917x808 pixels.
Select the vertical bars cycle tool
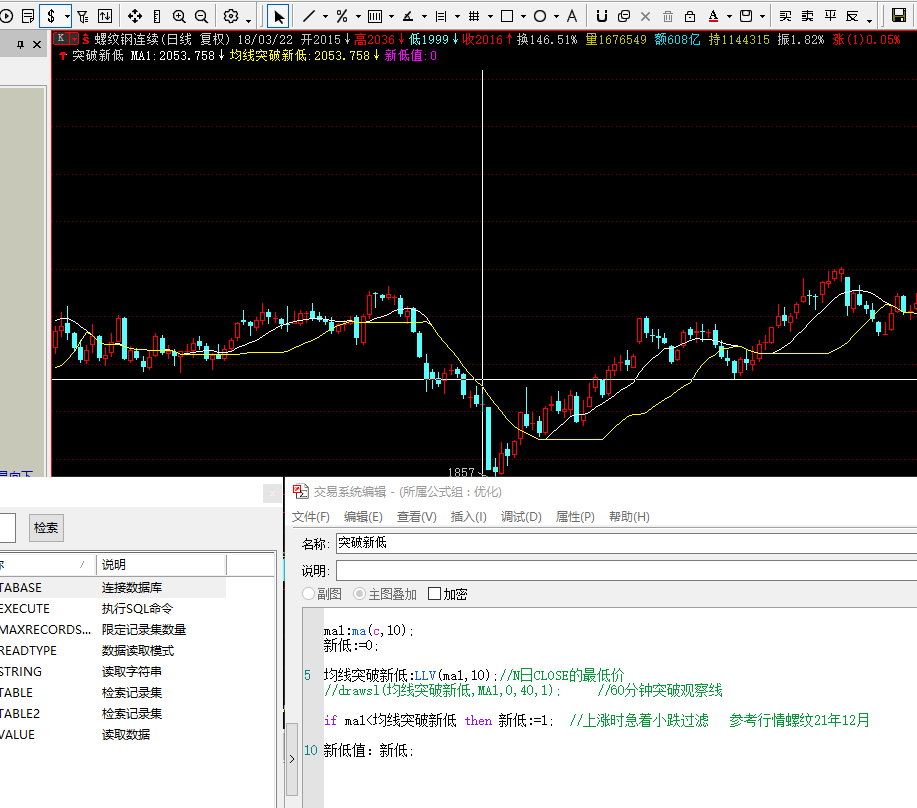coord(375,16)
